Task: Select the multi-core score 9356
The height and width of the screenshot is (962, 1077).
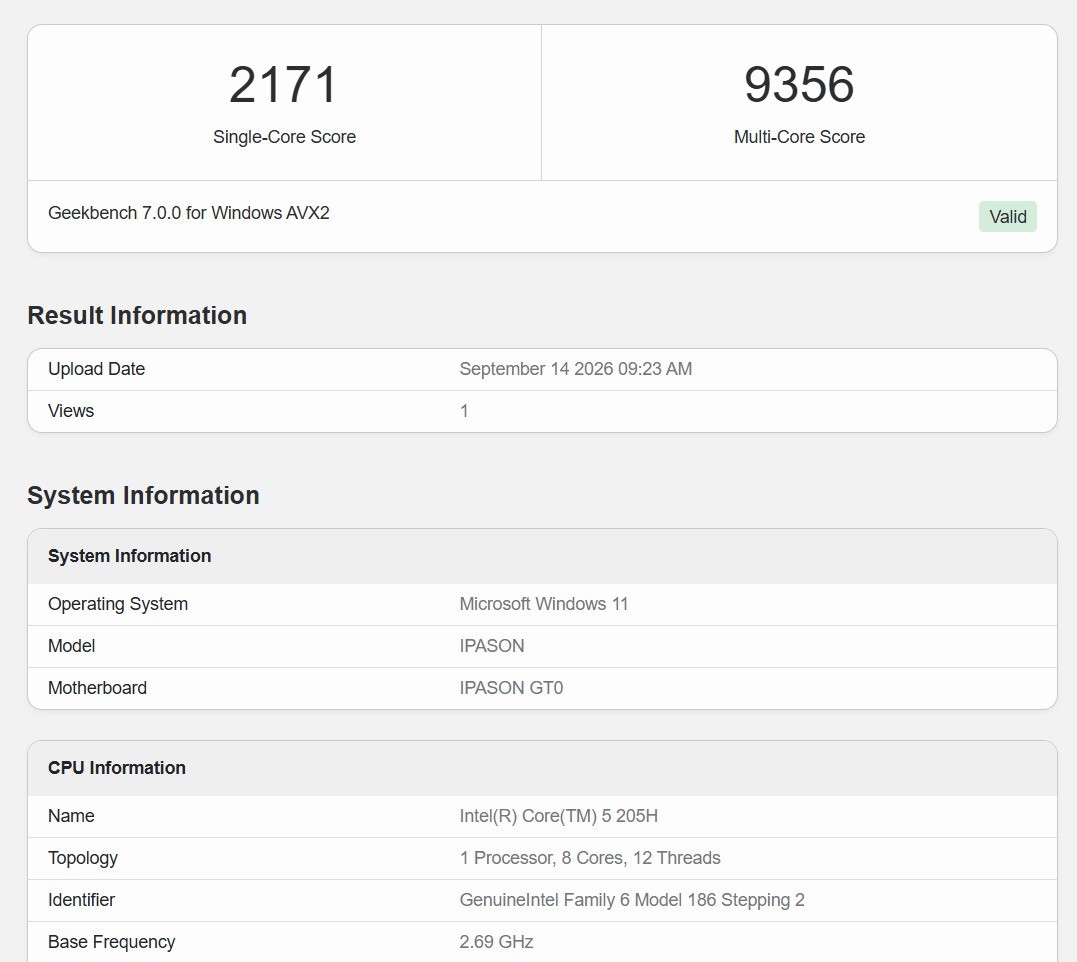Action: pyautogui.click(x=799, y=85)
